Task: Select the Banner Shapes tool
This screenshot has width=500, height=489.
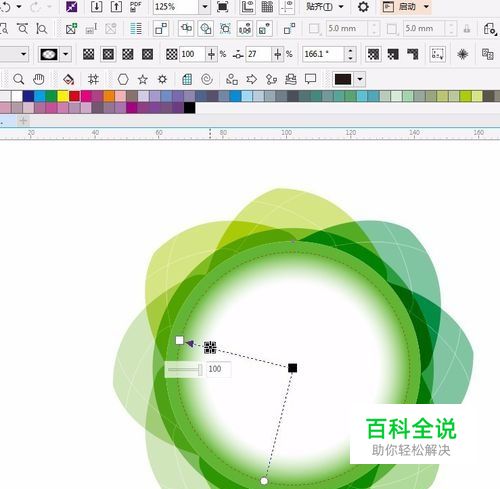Action: point(291,79)
